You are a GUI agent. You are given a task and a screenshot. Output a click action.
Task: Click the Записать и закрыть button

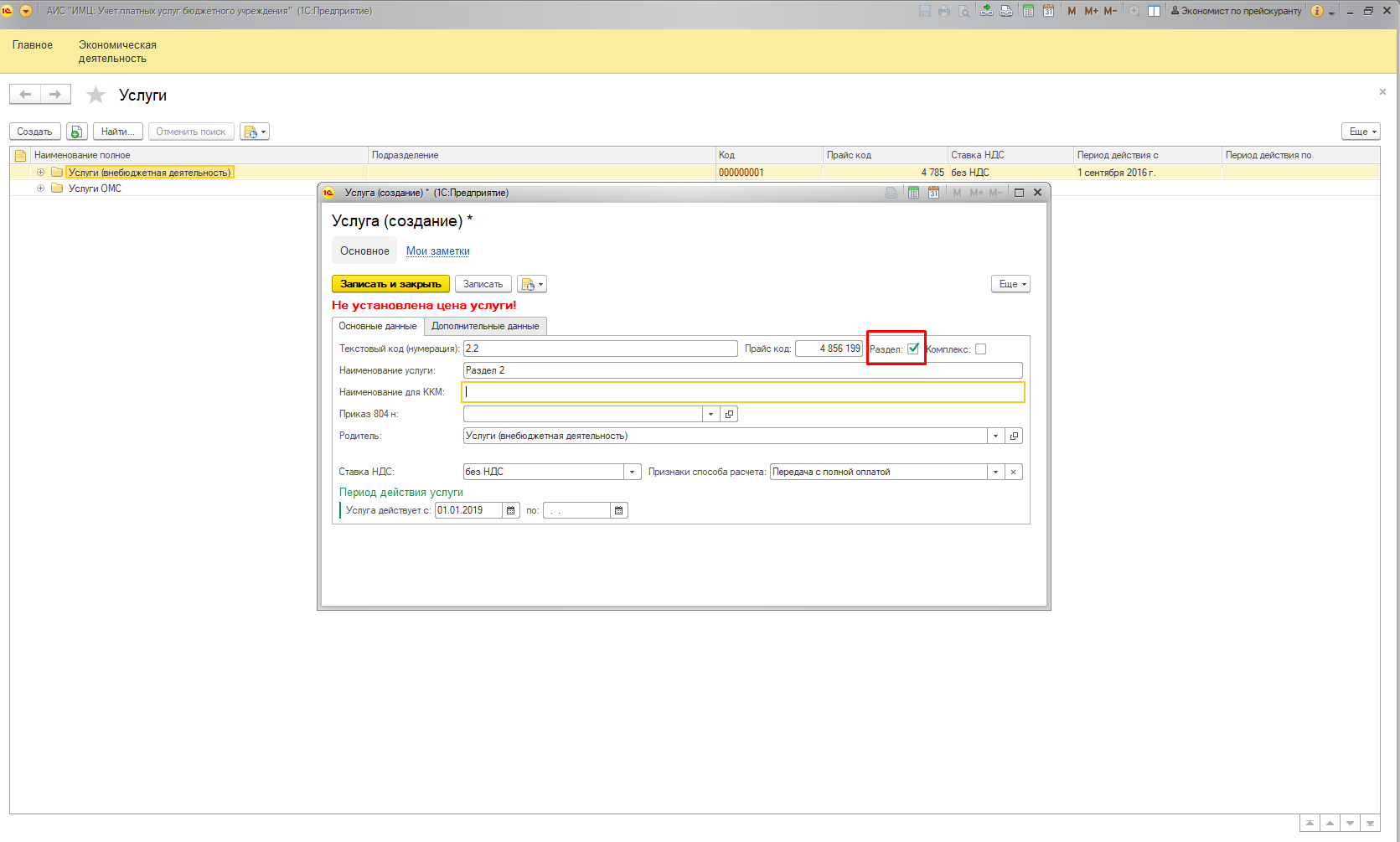(x=390, y=284)
